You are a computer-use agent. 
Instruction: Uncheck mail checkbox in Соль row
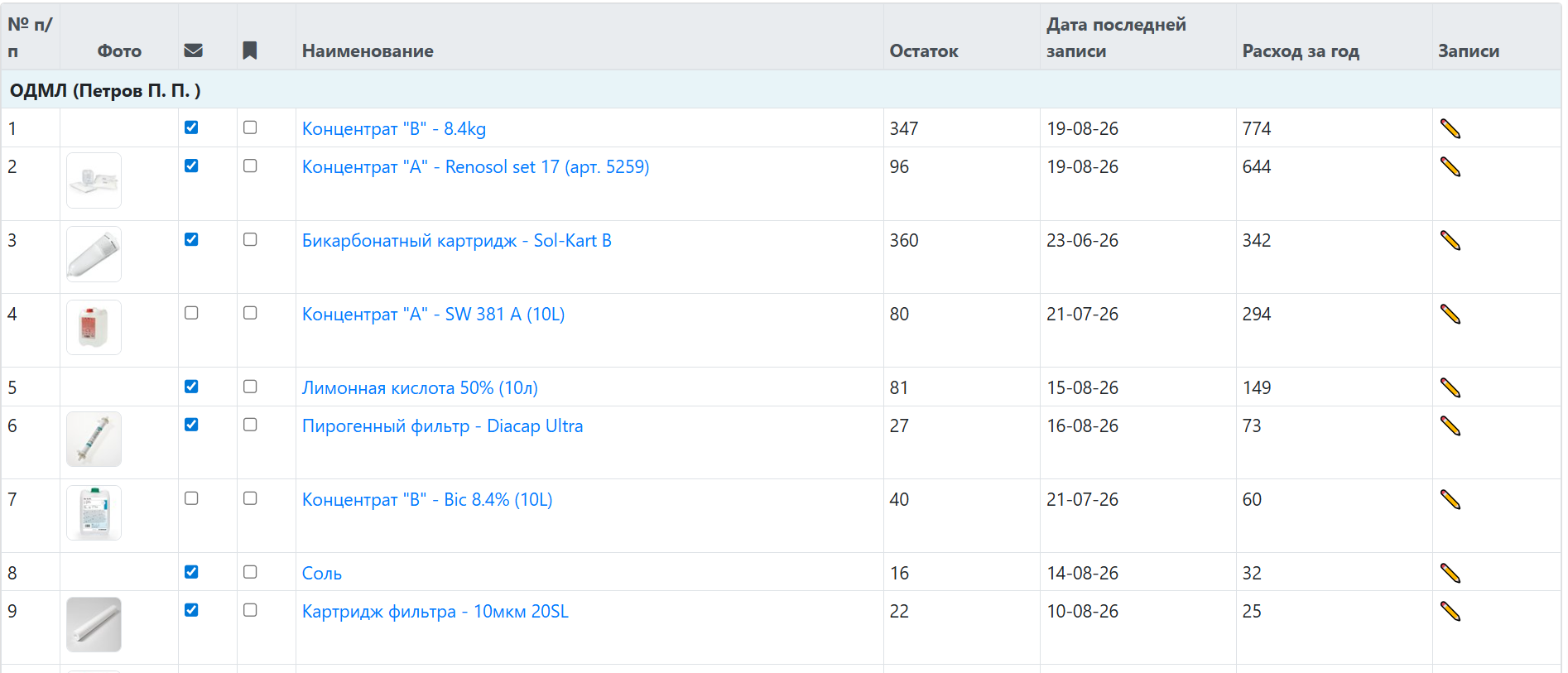click(191, 572)
